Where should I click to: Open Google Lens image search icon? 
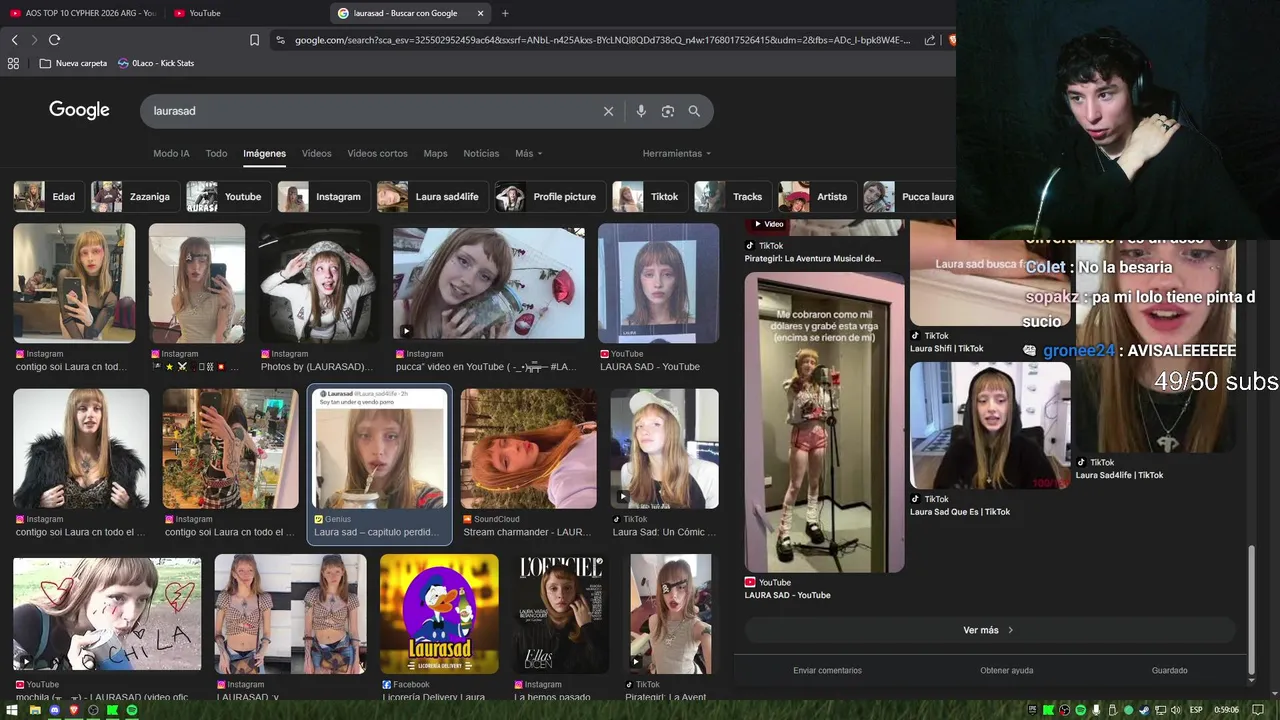coord(668,111)
